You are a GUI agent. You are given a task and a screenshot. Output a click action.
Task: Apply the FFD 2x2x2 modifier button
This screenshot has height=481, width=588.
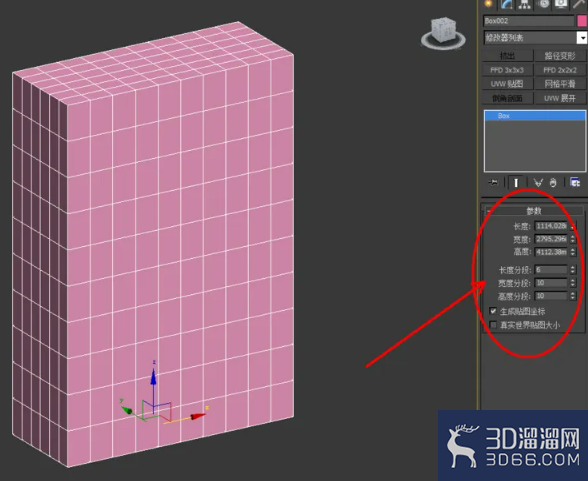[x=560, y=70]
